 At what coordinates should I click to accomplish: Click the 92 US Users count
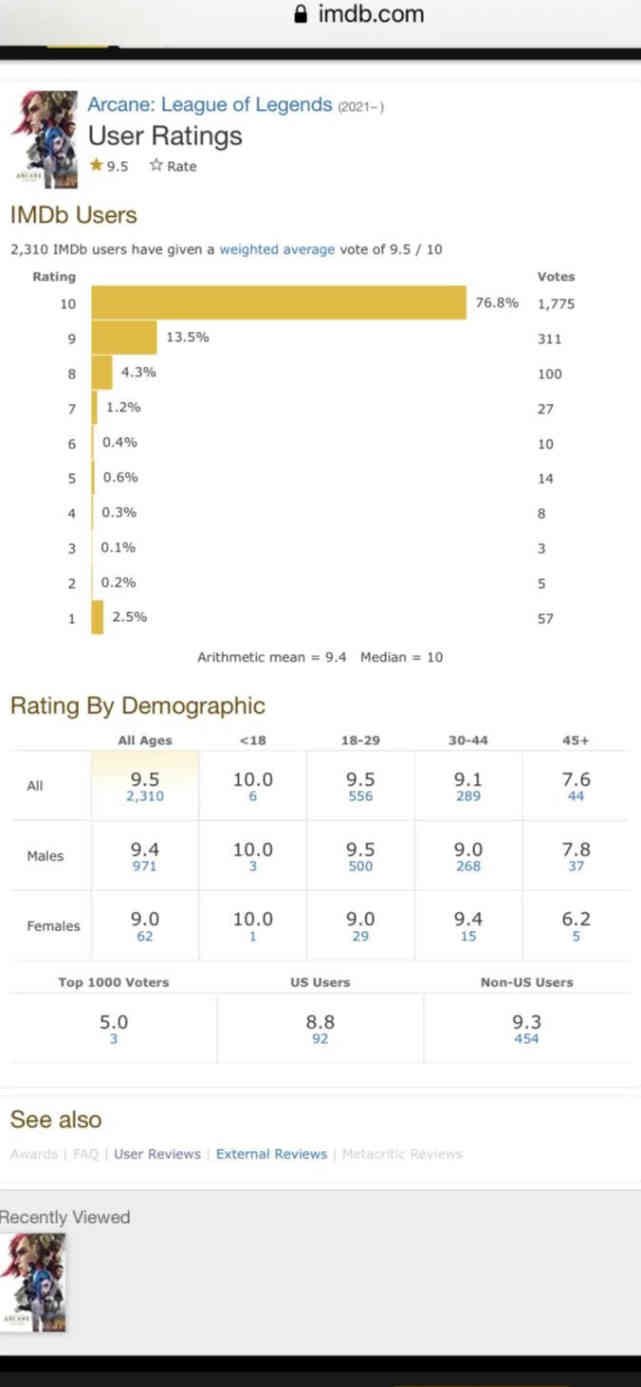point(320,1039)
